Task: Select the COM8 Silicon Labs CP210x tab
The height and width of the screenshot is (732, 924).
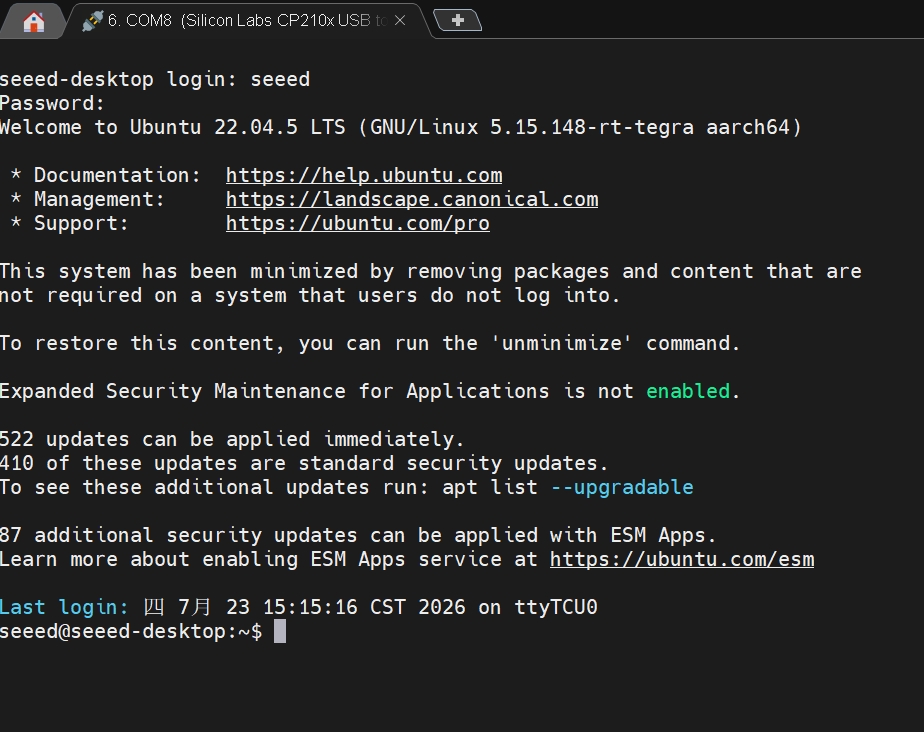Action: 248,21
